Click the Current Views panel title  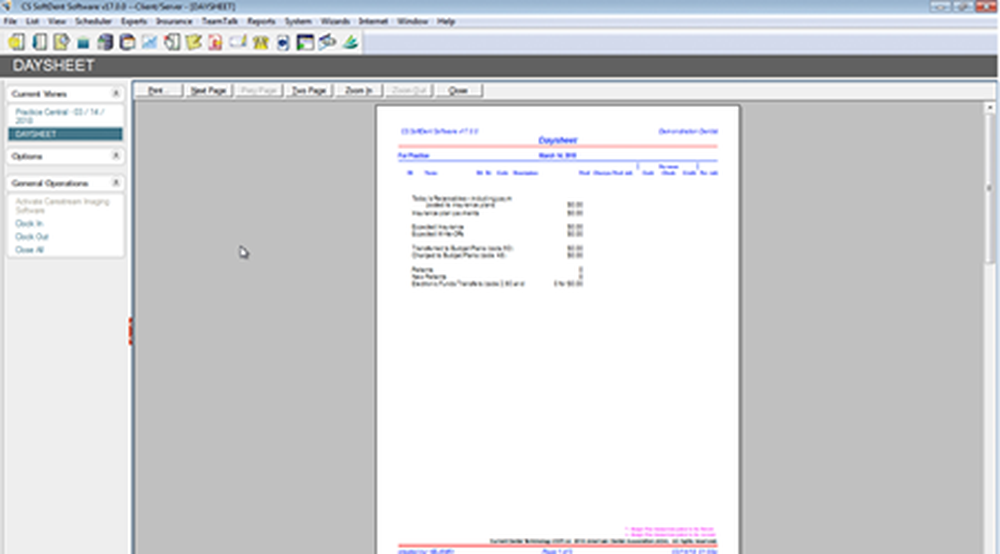click(39, 94)
